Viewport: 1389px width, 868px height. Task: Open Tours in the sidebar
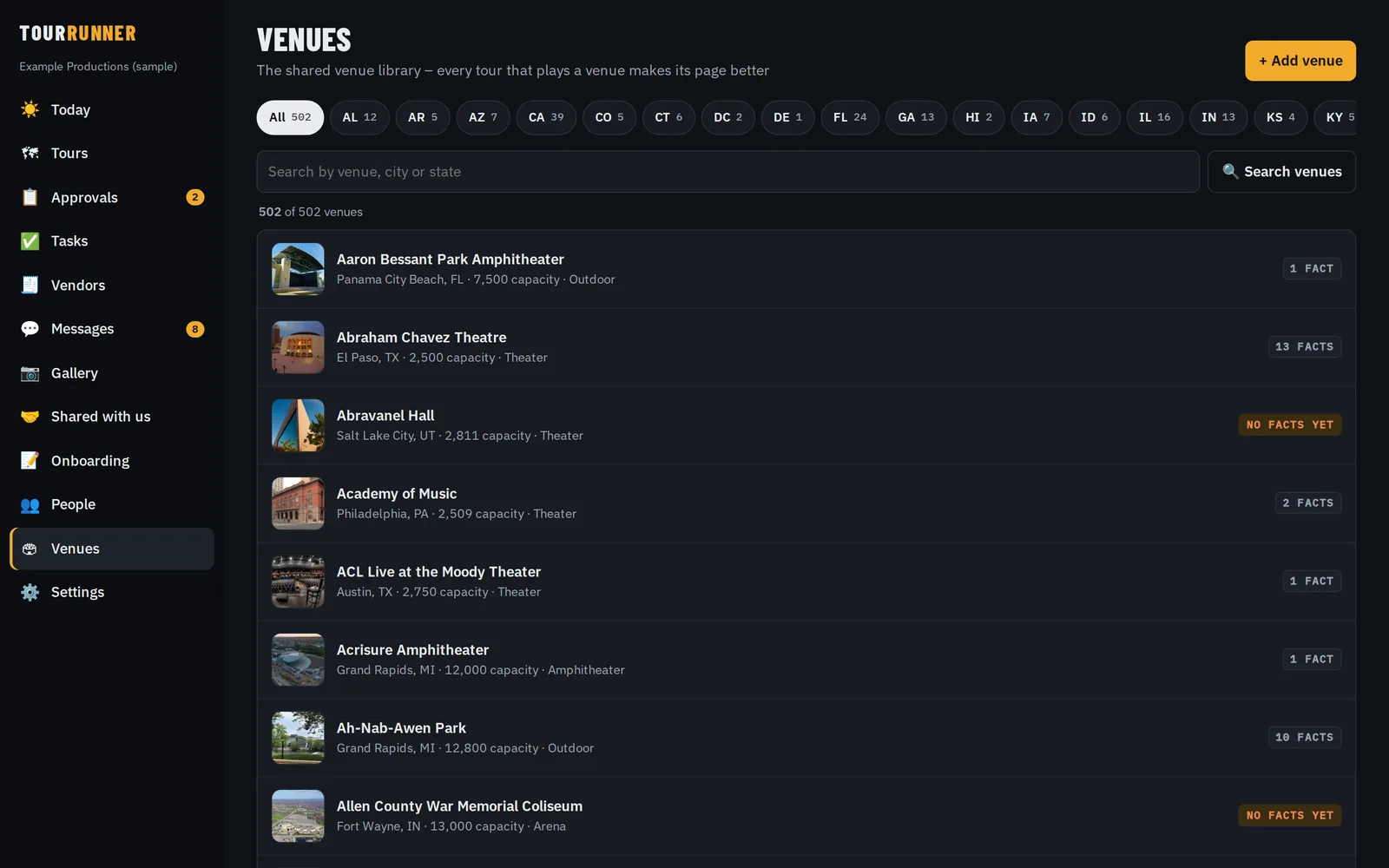click(x=112, y=154)
